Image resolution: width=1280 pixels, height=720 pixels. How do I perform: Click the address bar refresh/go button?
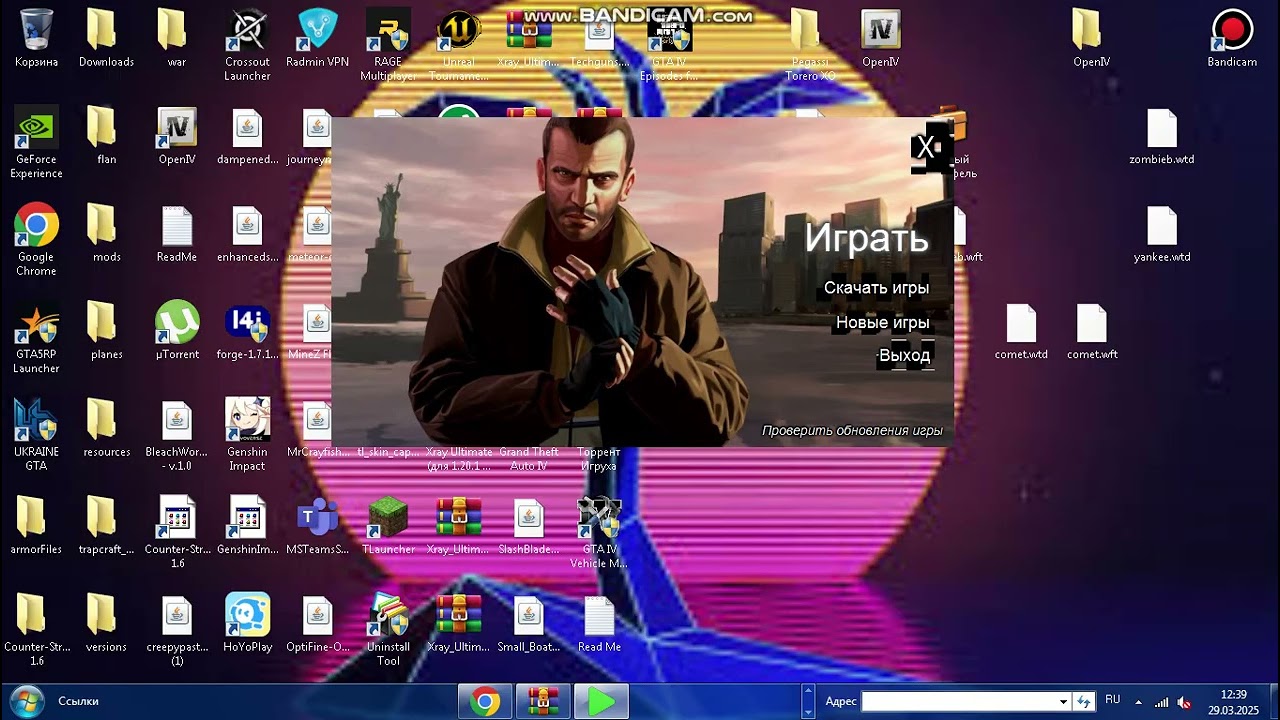coord(1083,702)
